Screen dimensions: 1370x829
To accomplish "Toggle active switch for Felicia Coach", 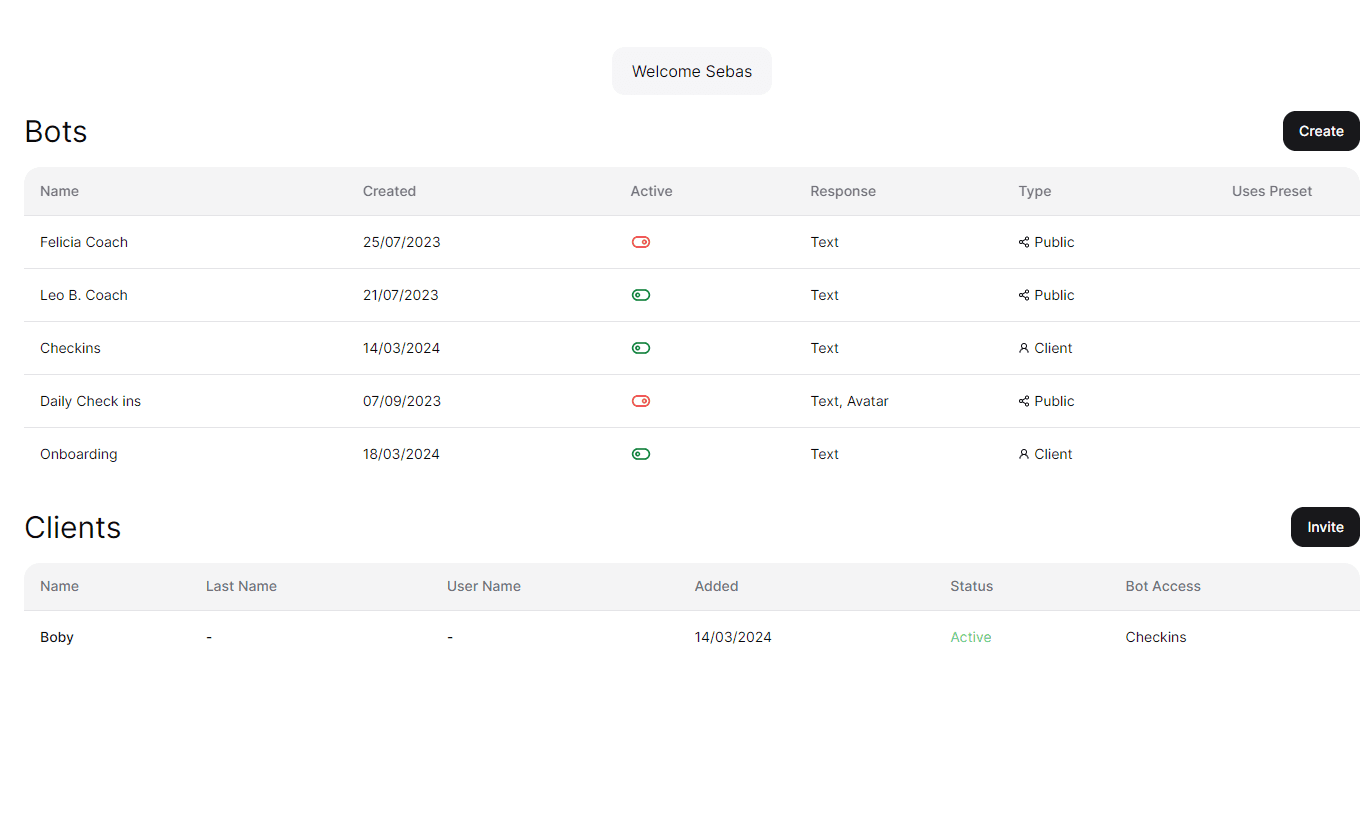I will click(641, 242).
